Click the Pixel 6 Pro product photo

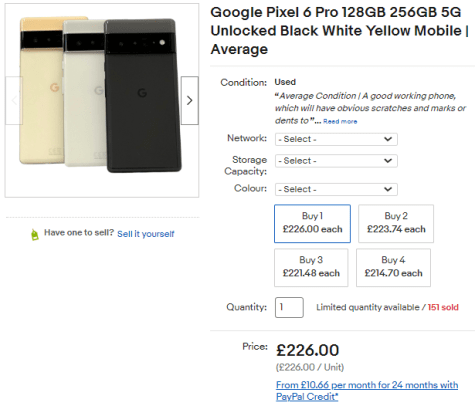point(102,100)
